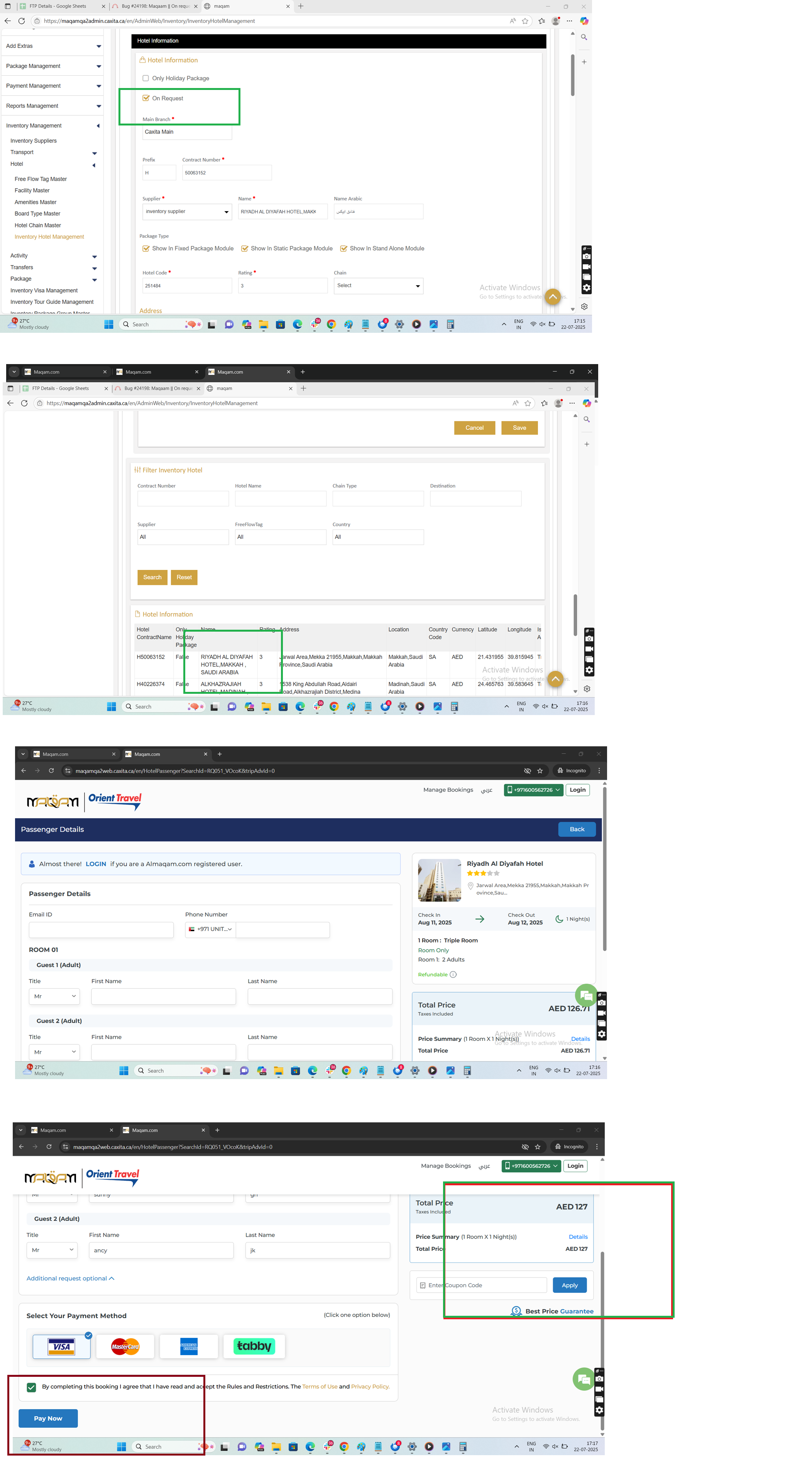The height and width of the screenshot is (1471, 812).
Task: Click the Terms of Use link
Action: (x=320, y=1386)
